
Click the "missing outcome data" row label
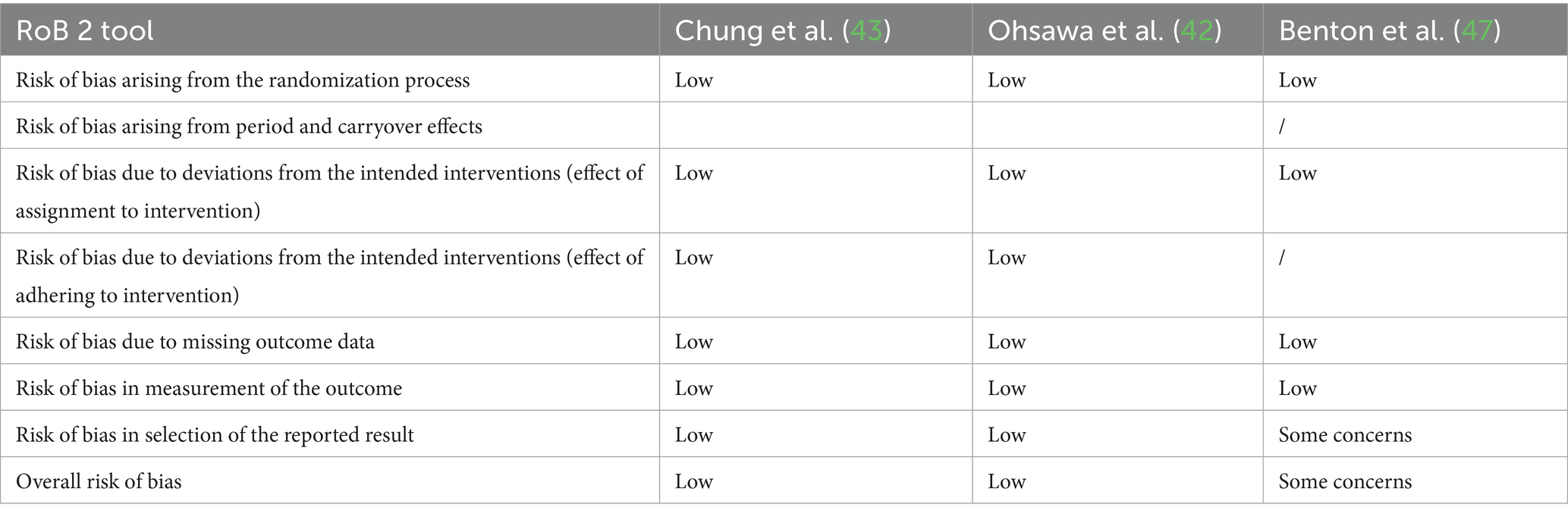195,342
